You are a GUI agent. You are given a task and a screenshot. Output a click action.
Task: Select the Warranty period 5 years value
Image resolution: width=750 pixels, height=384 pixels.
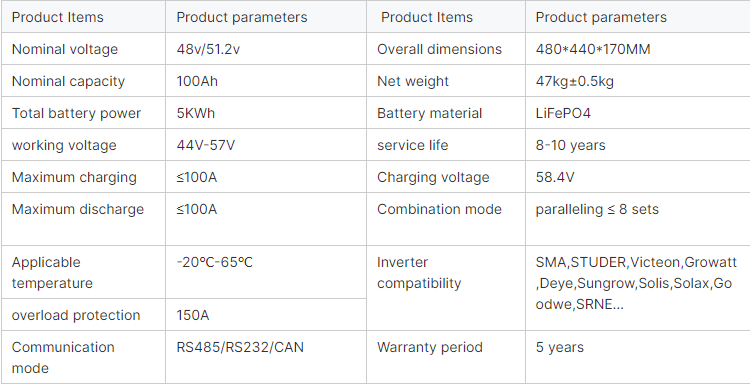pyautogui.click(x=560, y=347)
